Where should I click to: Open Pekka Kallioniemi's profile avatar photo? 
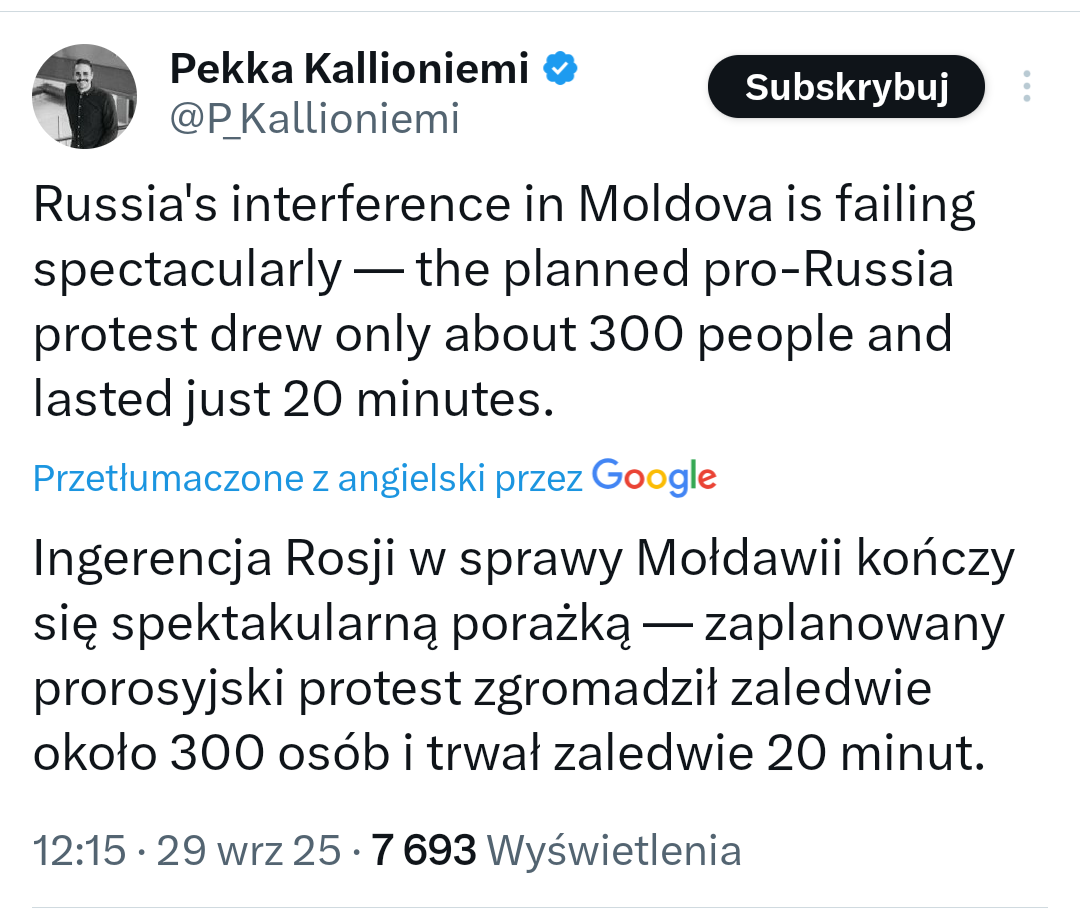85,97
